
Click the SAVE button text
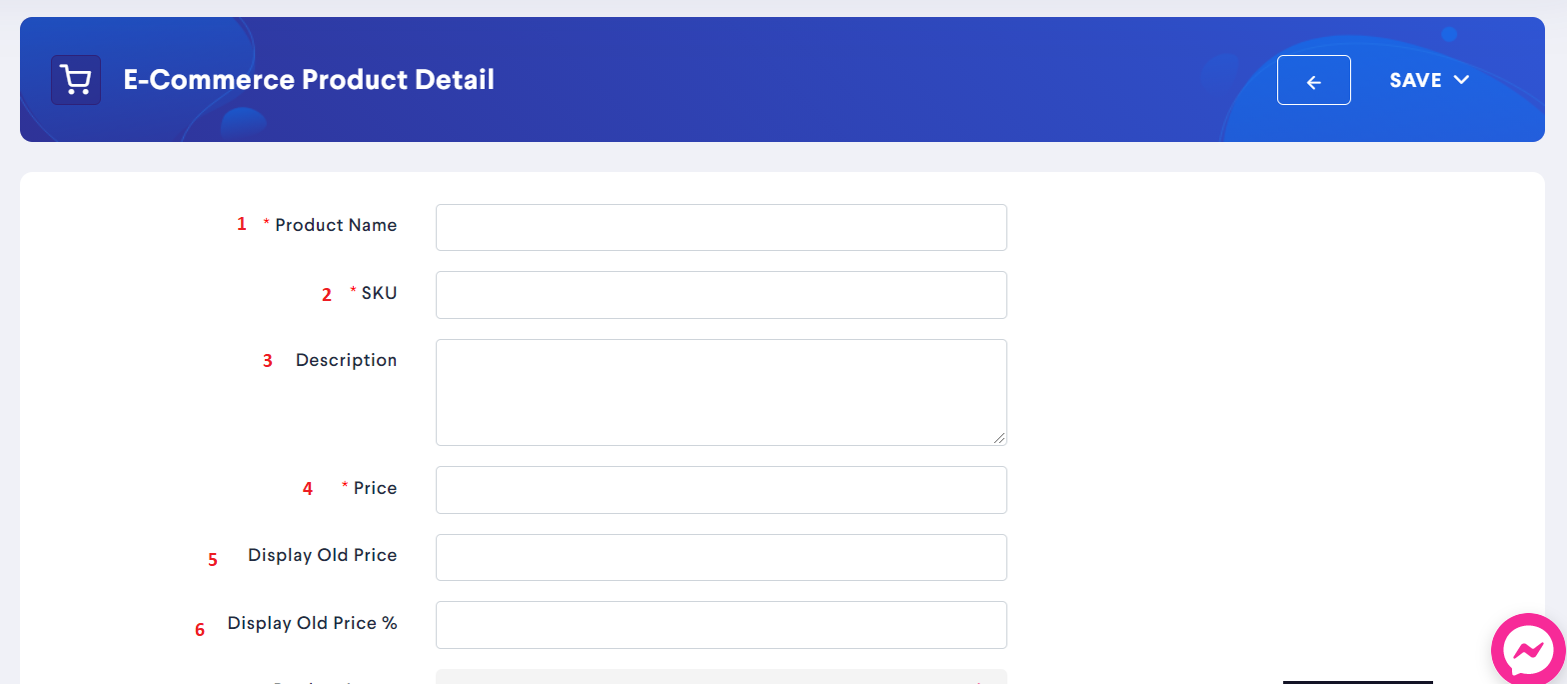point(1415,80)
